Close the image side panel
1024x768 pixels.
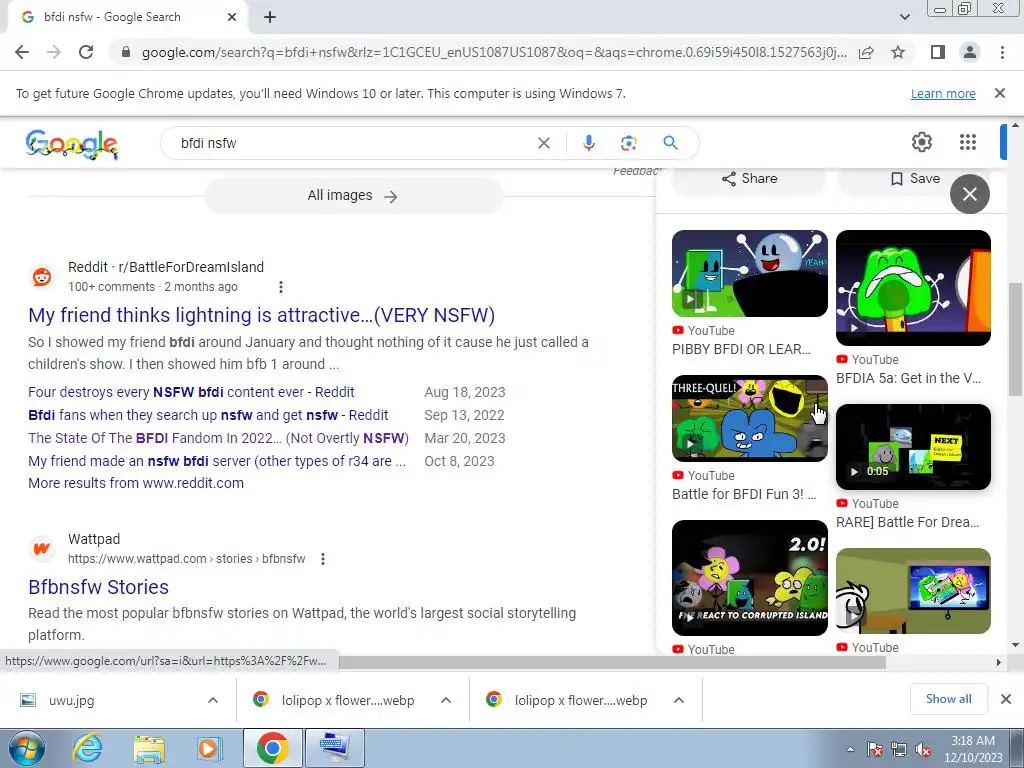pos(969,194)
